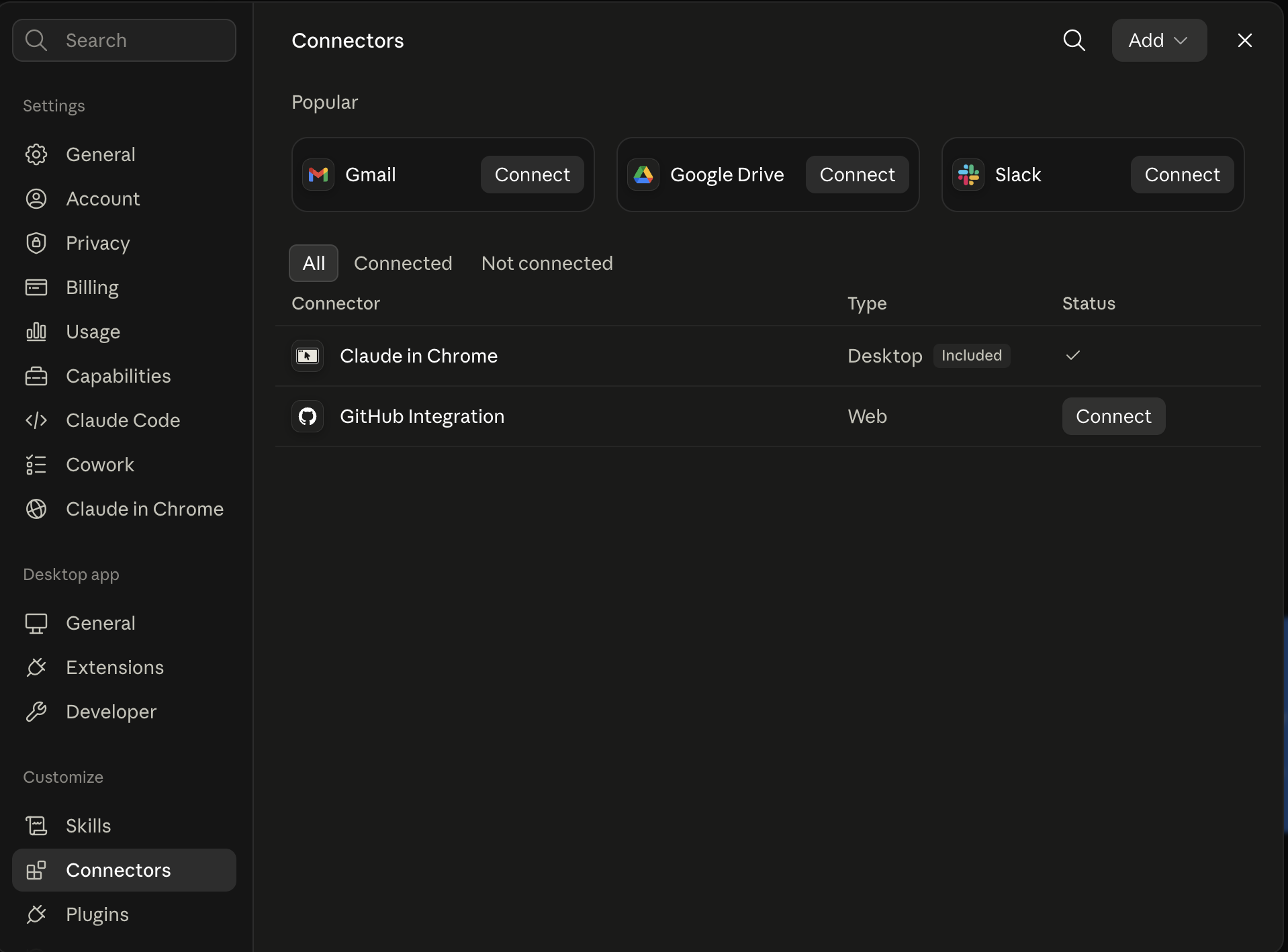This screenshot has height=952, width=1288.
Task: Select the All filter tab
Action: tap(314, 263)
